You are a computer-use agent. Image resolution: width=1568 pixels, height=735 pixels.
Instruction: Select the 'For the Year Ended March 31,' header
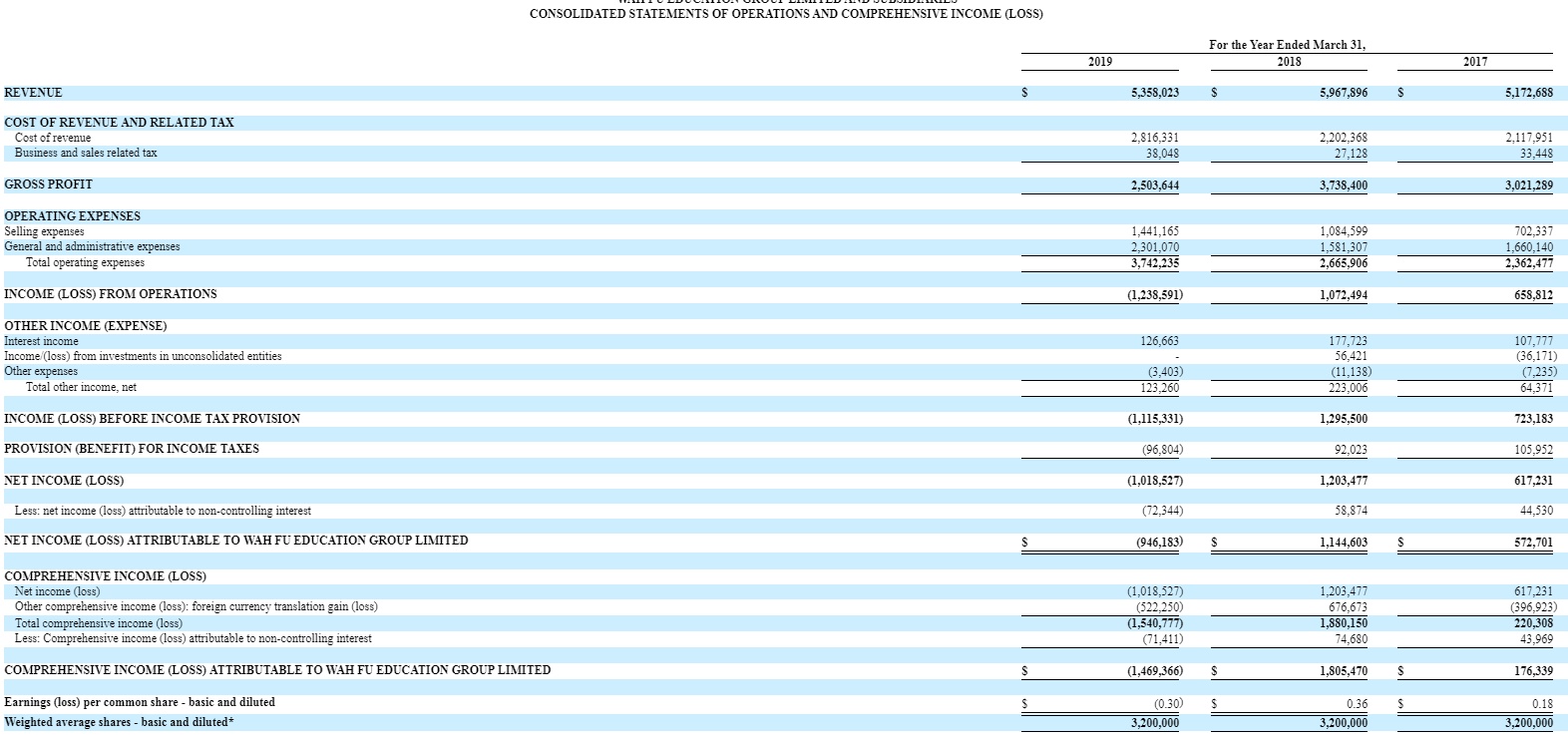1287,45
